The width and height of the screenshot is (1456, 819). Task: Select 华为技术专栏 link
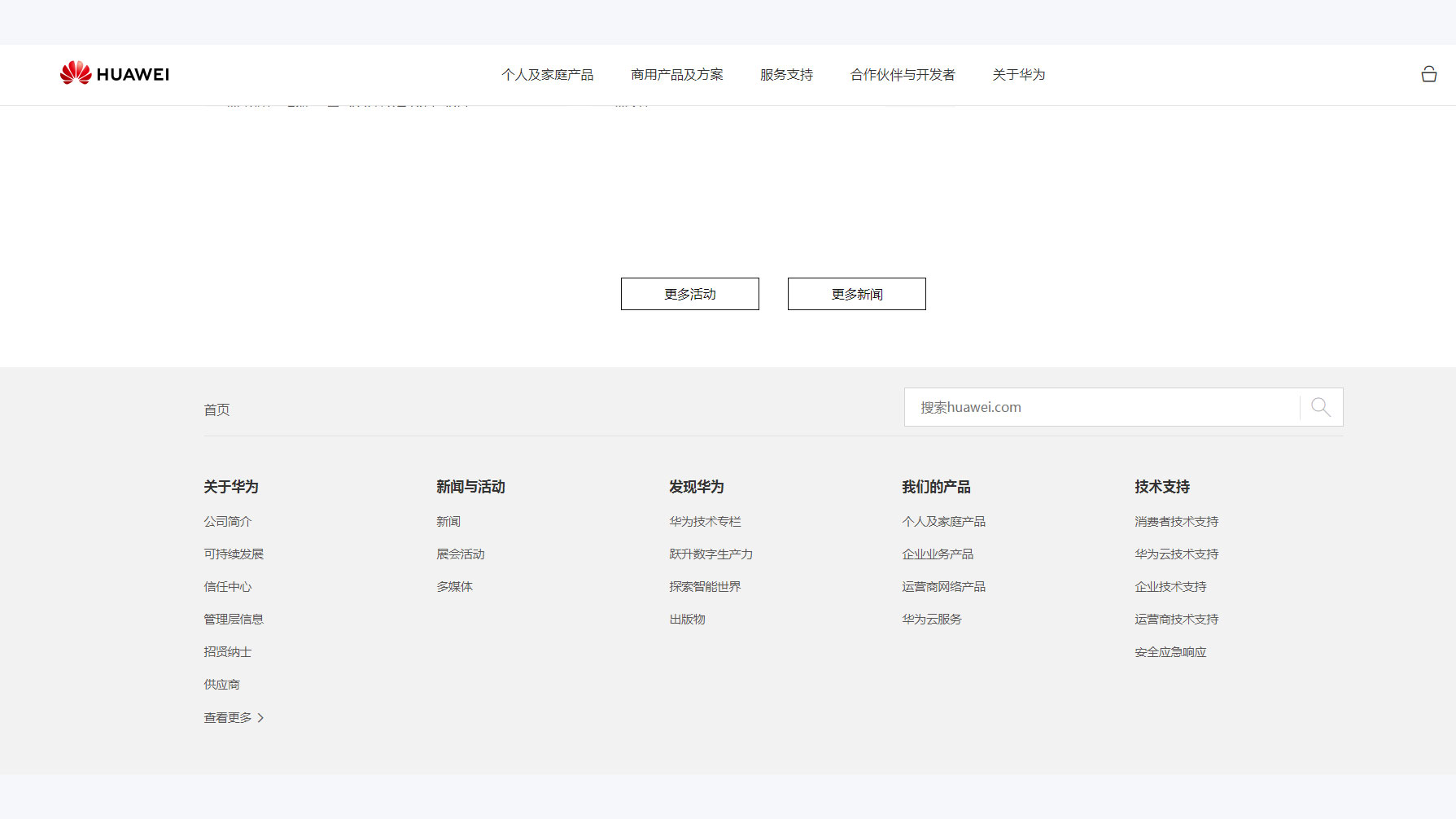tap(705, 522)
